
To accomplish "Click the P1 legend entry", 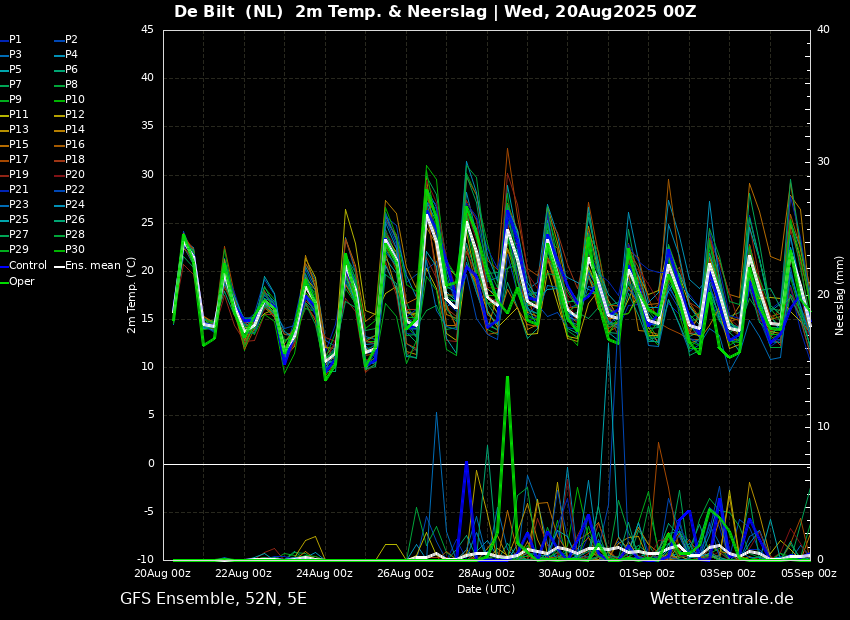I will click(x=15, y=39).
